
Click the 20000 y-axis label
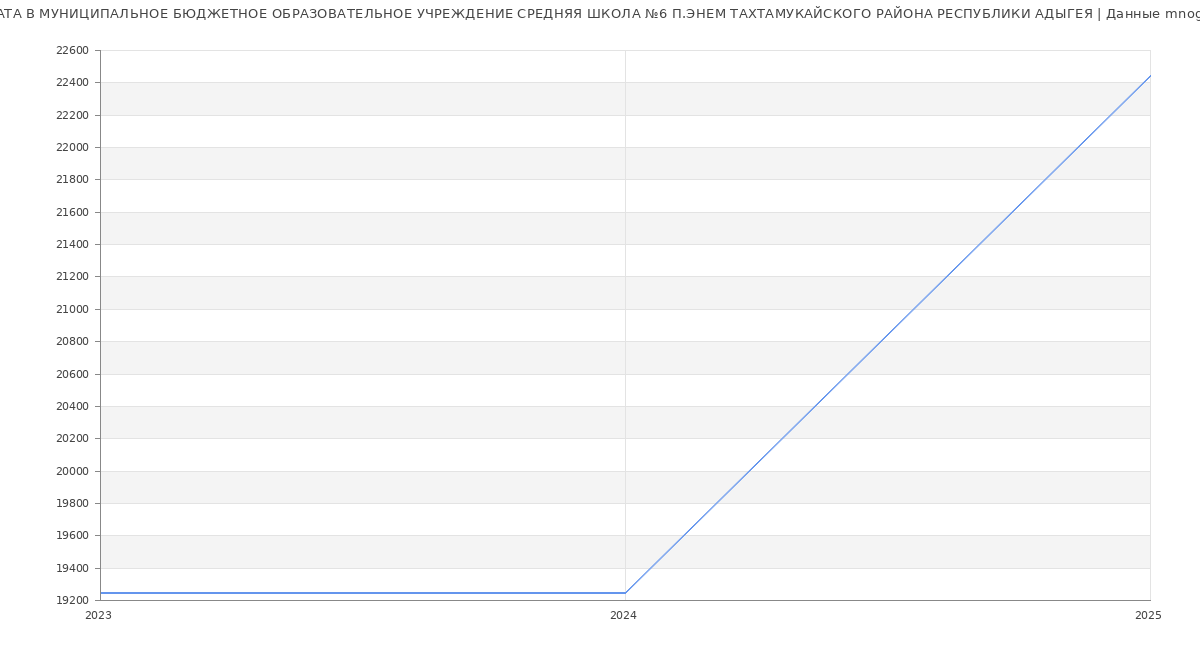71,471
